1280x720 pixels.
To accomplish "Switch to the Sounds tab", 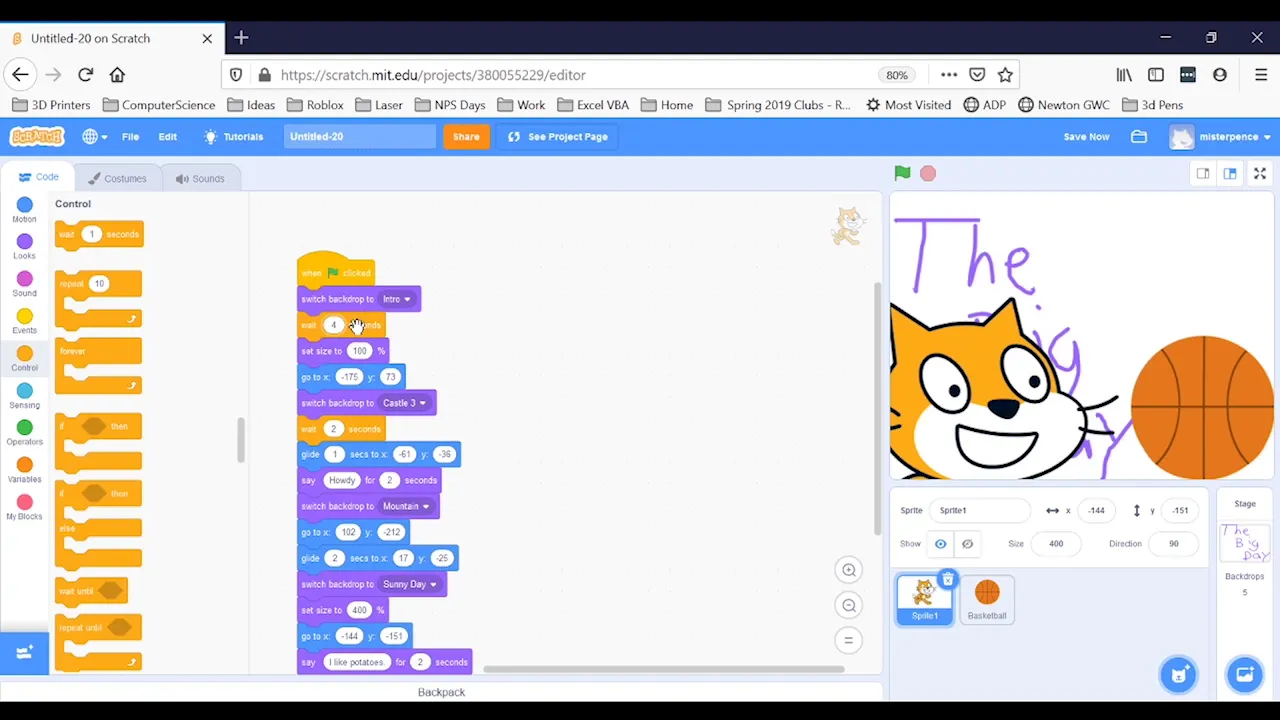I will [x=200, y=178].
